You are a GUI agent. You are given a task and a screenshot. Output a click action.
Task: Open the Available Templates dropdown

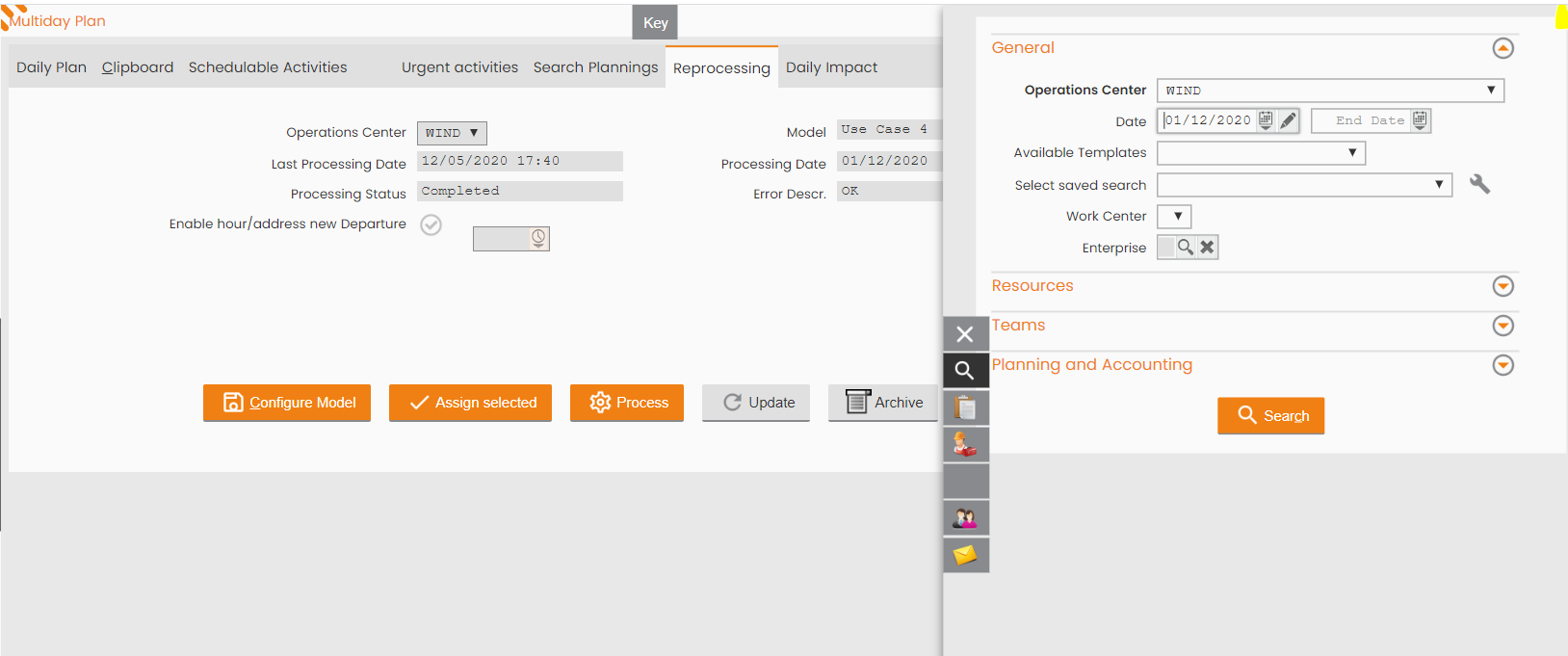click(x=1261, y=153)
